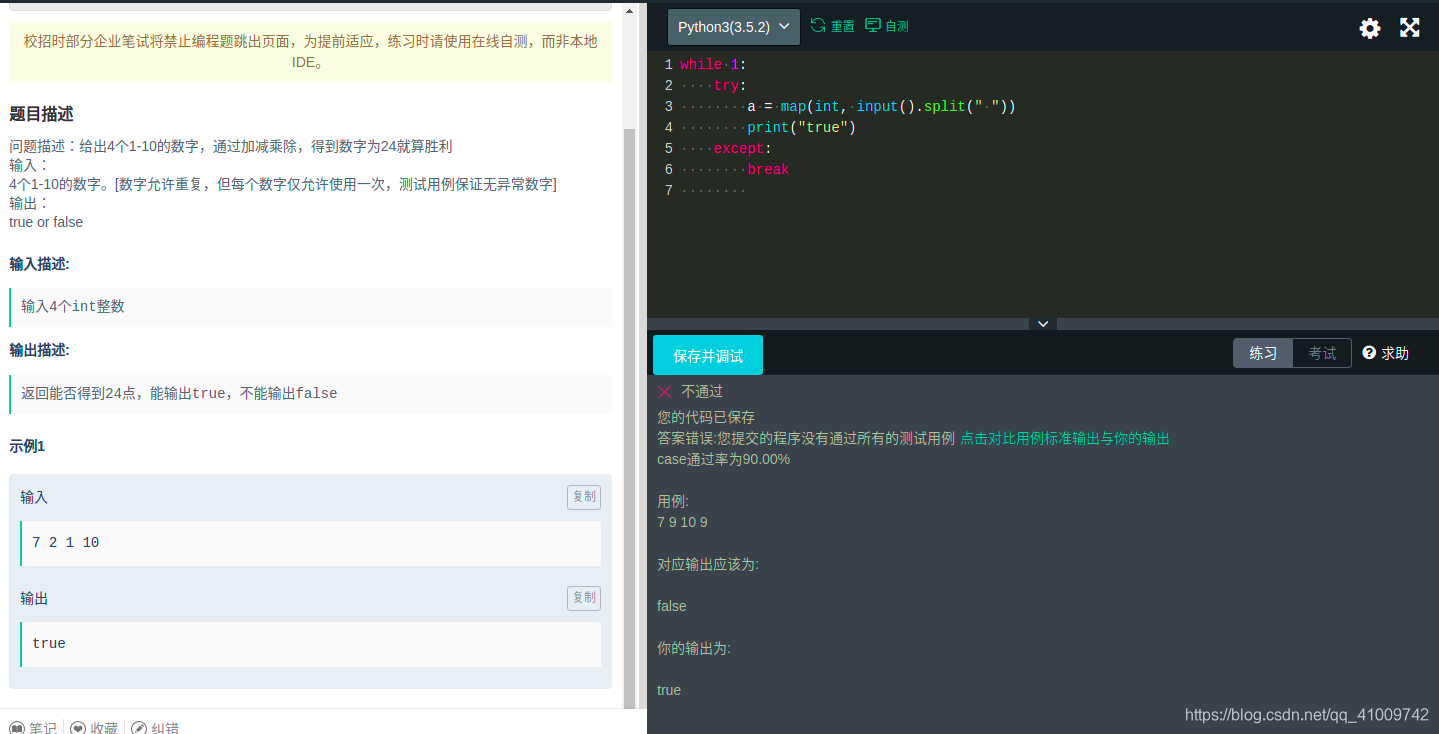This screenshot has width=1439, height=734.
Task: Click the '返回能否得到24点' output description
Action: tap(179, 394)
